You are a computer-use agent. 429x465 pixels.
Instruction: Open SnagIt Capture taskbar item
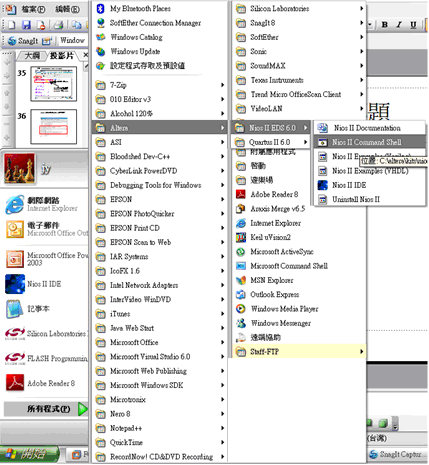pos(397,454)
